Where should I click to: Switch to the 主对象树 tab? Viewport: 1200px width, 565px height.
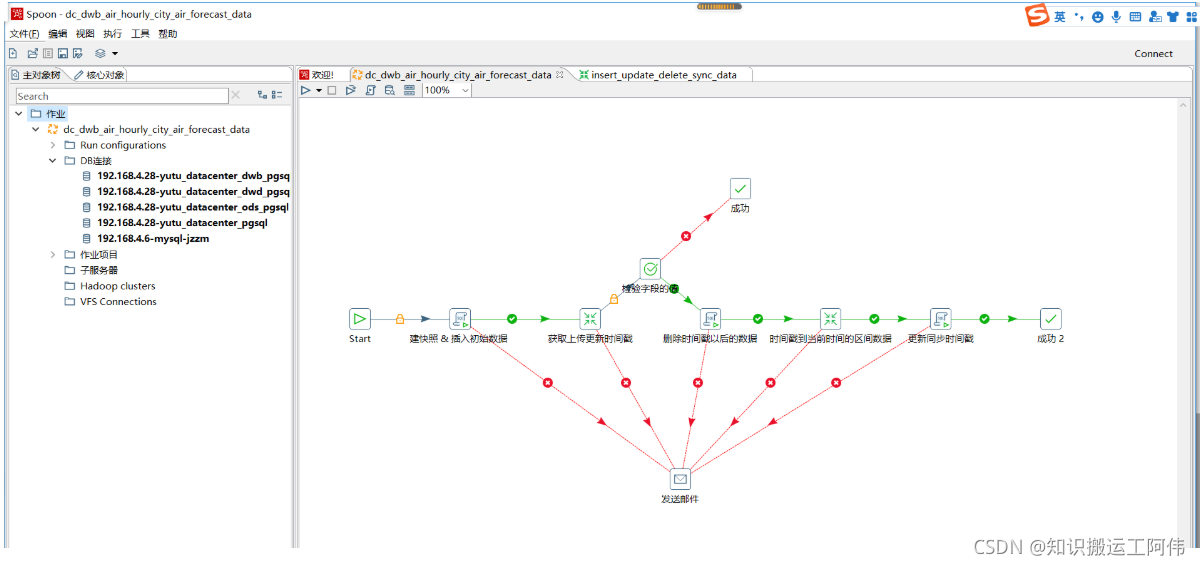tap(36, 75)
